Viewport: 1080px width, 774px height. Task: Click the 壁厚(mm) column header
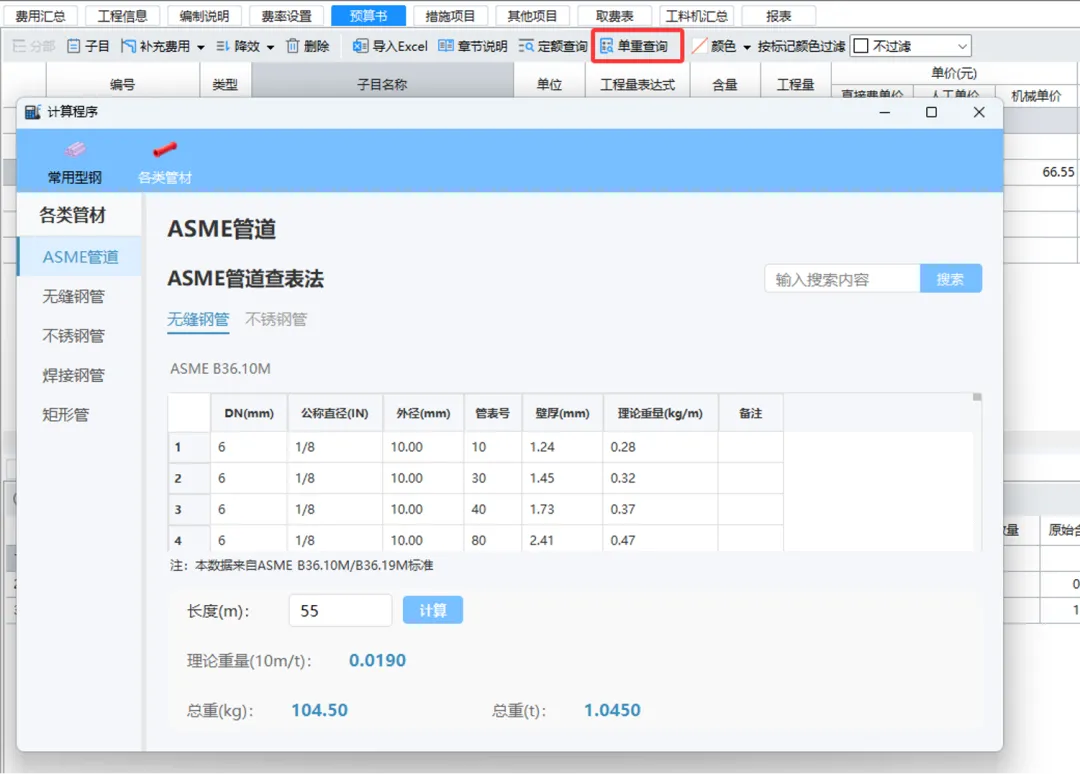coord(562,413)
